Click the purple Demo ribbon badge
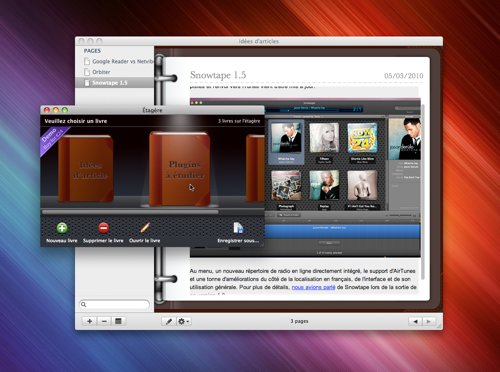The height and width of the screenshot is (372, 500). click(53, 140)
